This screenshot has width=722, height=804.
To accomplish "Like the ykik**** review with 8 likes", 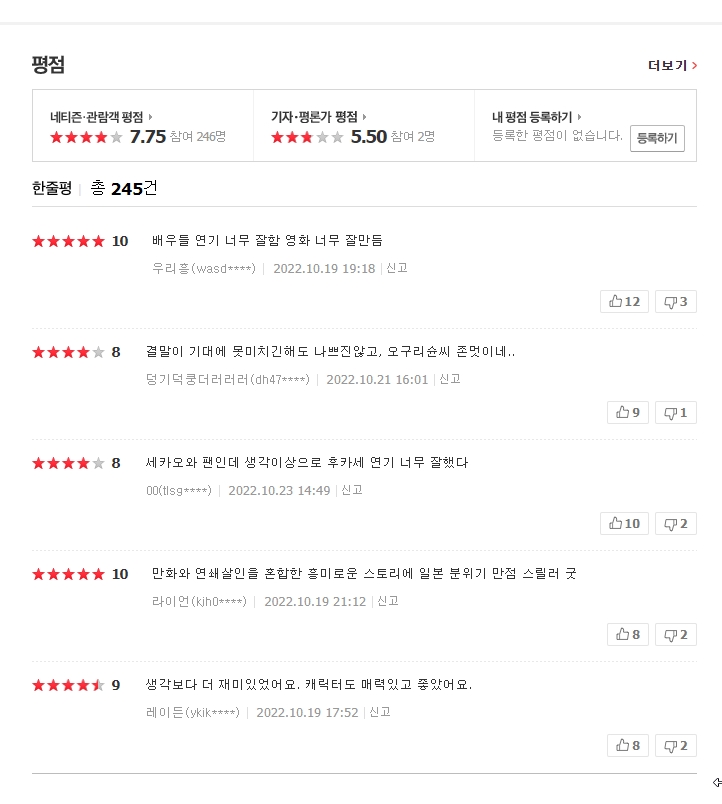I will pos(628,746).
